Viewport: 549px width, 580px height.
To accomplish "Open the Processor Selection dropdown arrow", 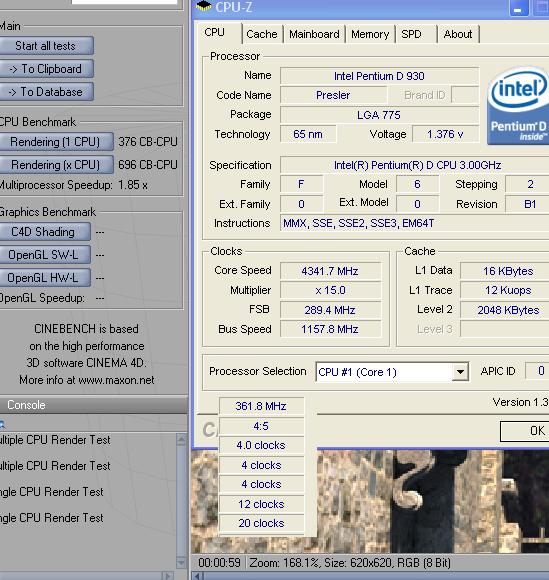I will coord(460,372).
